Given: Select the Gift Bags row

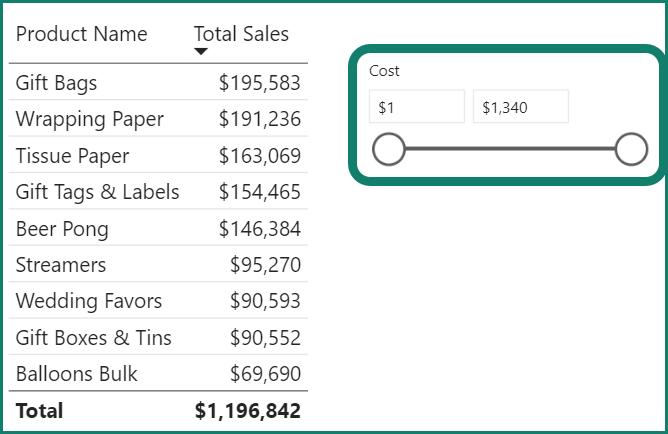Looking at the screenshot, I should tap(57, 83).
